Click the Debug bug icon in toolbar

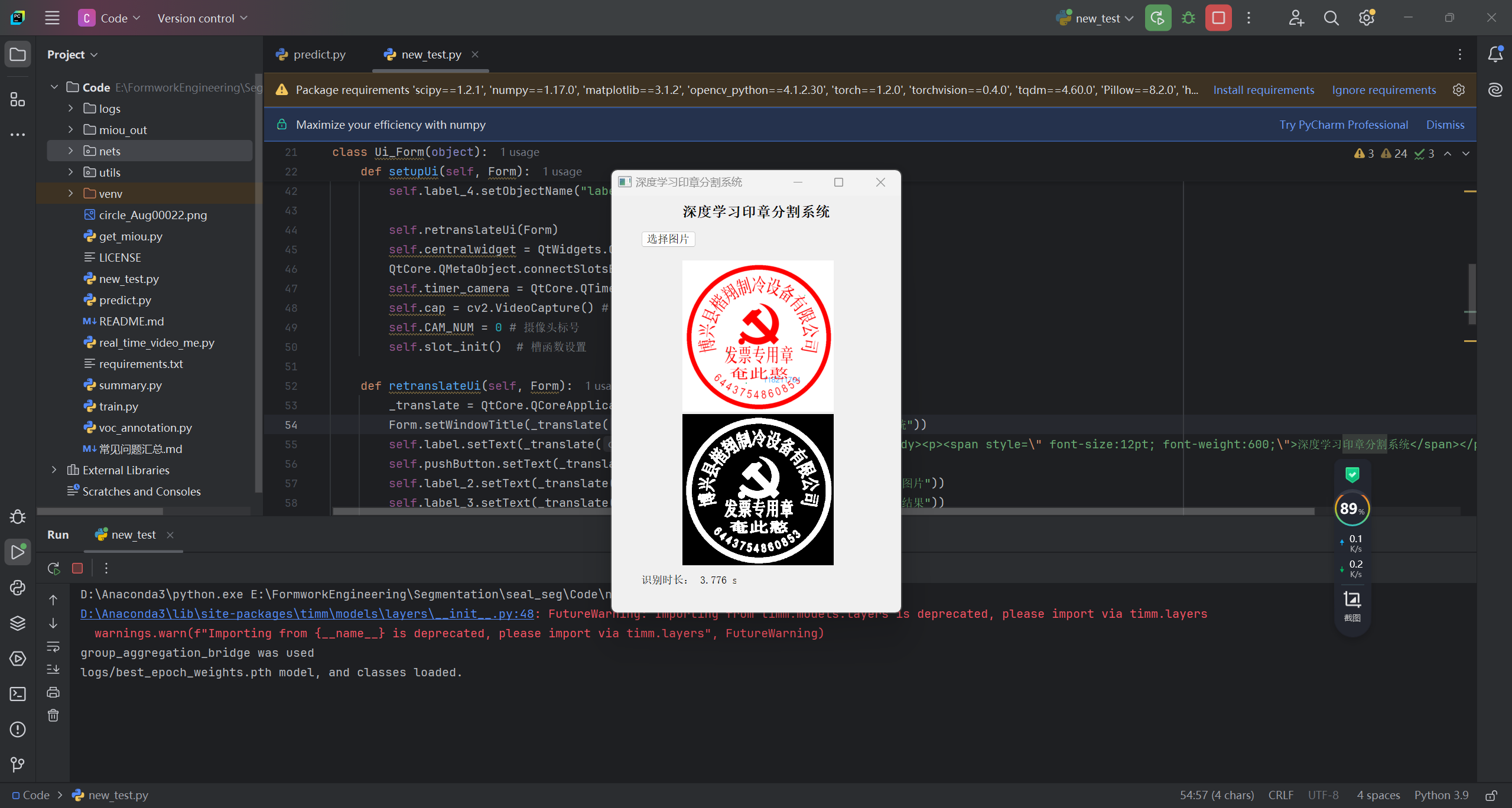point(1188,18)
